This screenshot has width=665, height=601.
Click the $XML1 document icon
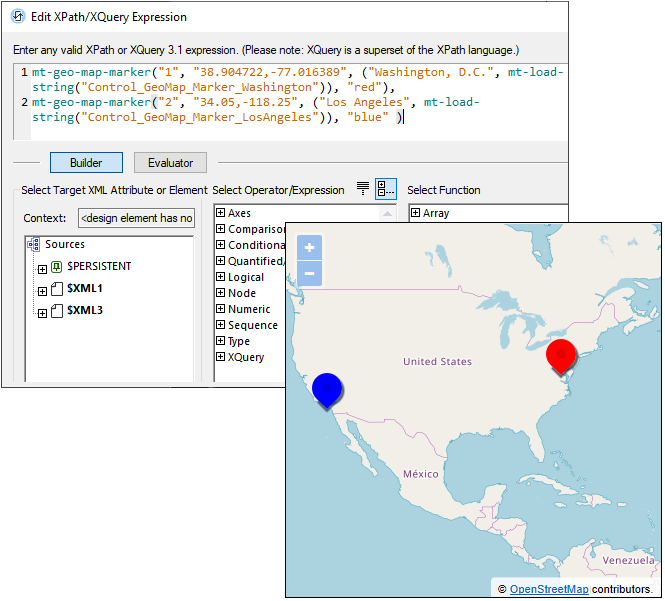[x=57, y=289]
